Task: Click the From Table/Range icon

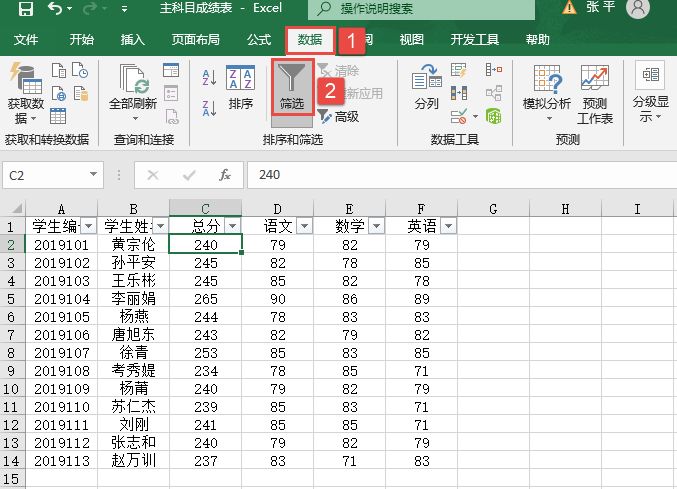Action: tap(58, 116)
